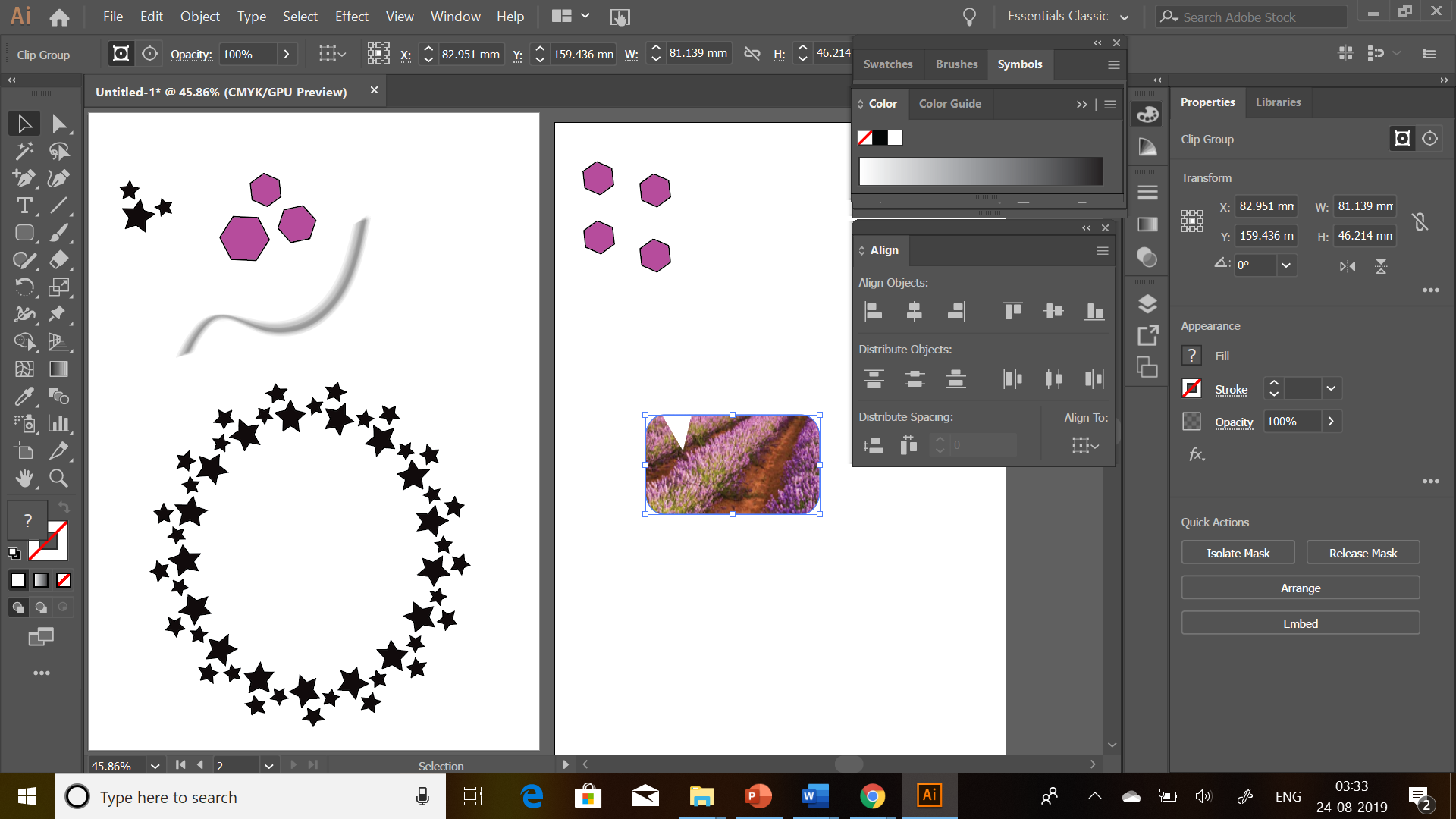Open the Effect menu

[351, 16]
